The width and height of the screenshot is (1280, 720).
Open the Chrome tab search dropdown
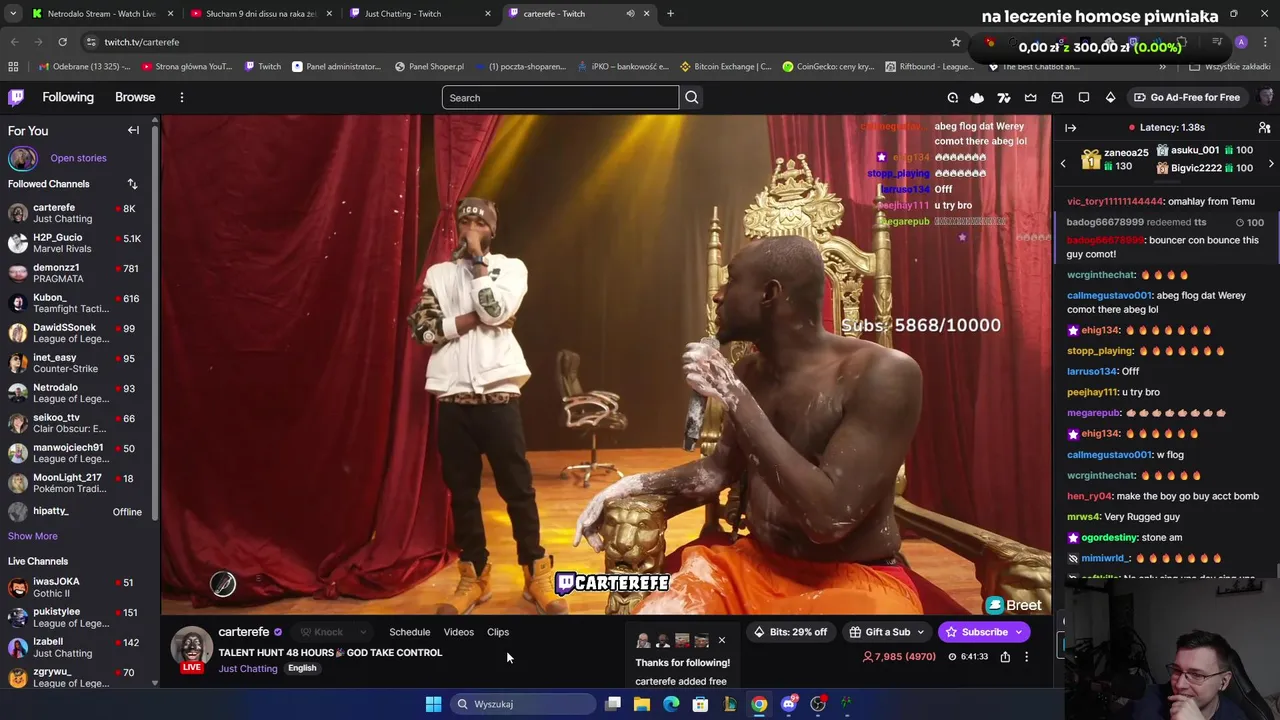point(13,14)
